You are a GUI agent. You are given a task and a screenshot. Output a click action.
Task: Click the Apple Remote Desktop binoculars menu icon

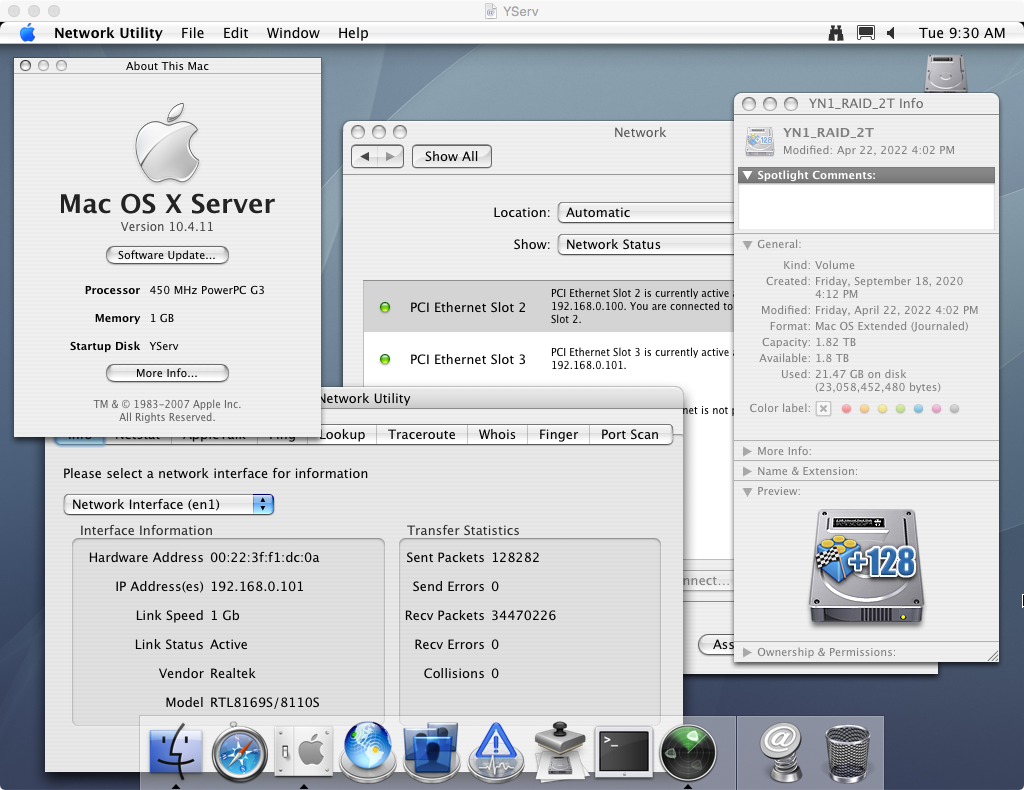click(x=836, y=33)
